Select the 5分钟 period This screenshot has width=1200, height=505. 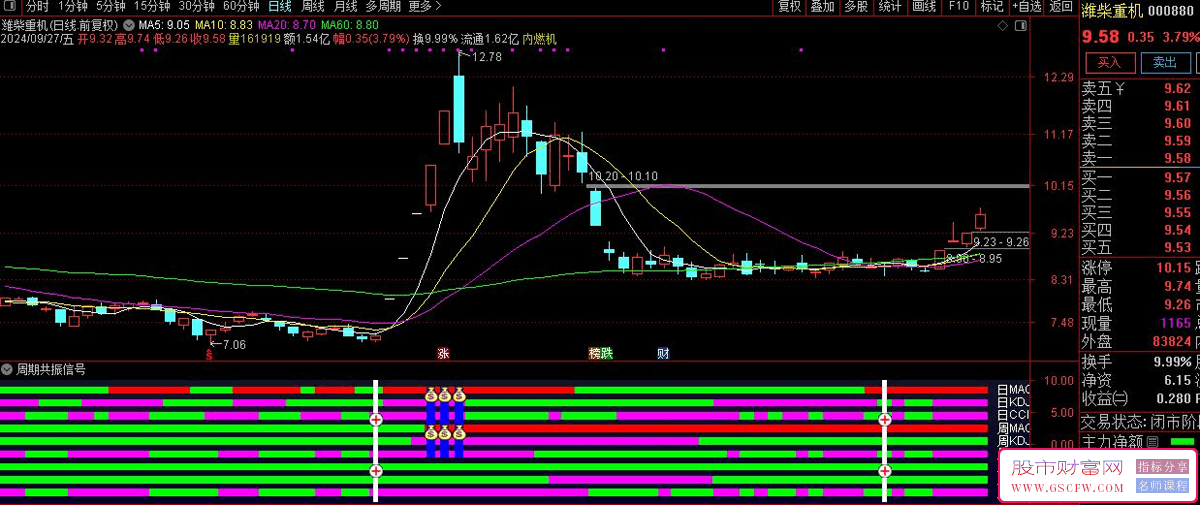point(111,7)
